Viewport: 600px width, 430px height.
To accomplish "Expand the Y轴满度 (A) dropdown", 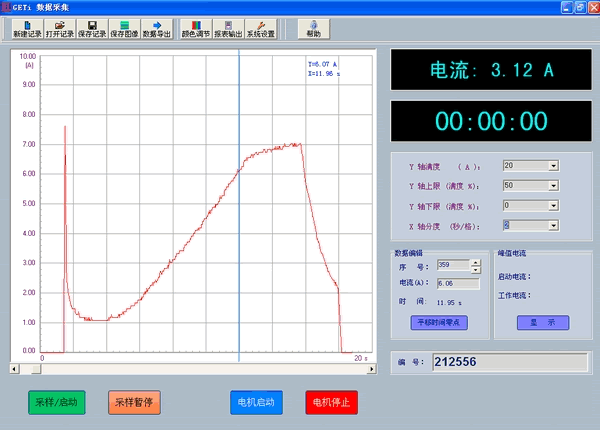I will point(553,165).
